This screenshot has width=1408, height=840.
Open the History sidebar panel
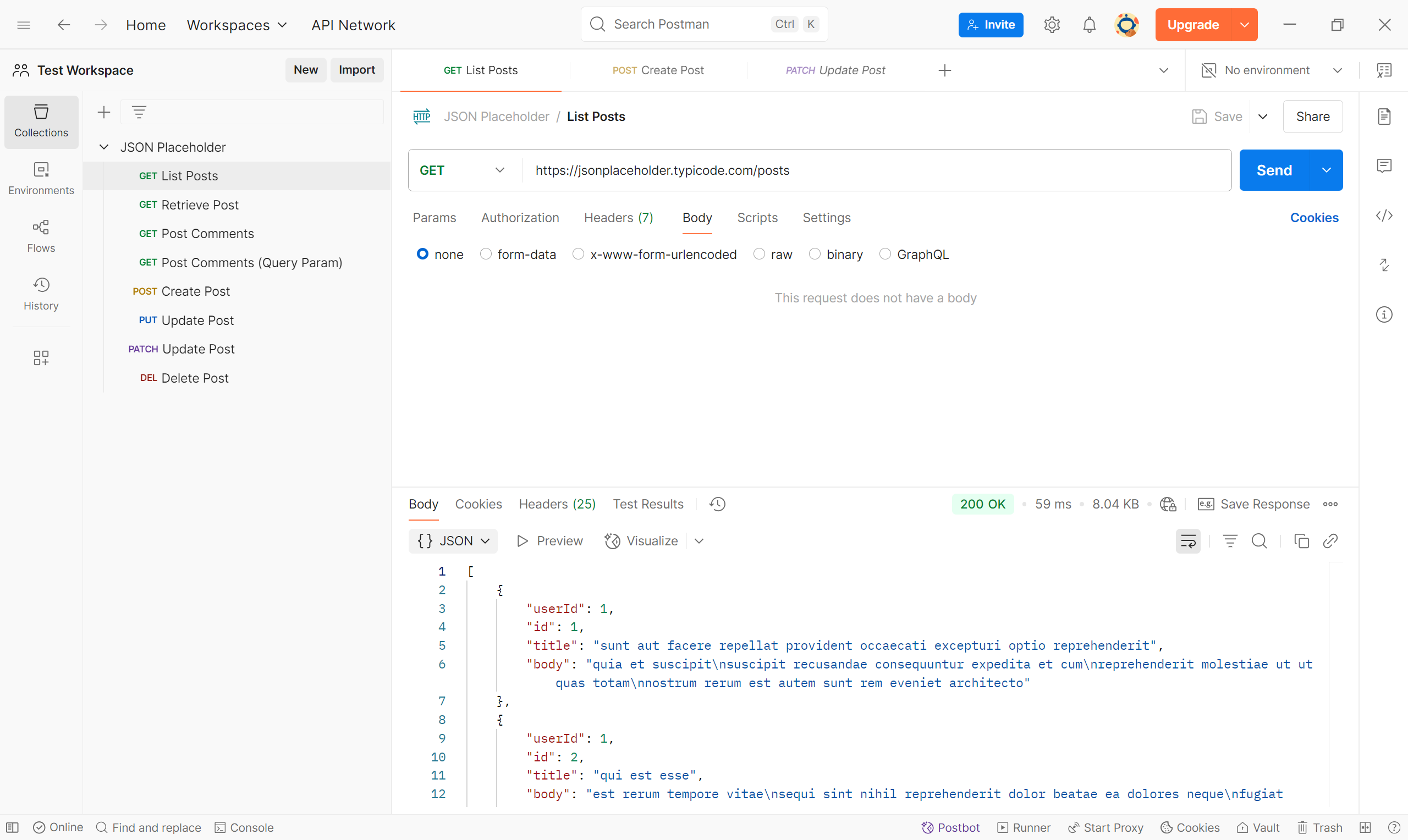coord(41,294)
